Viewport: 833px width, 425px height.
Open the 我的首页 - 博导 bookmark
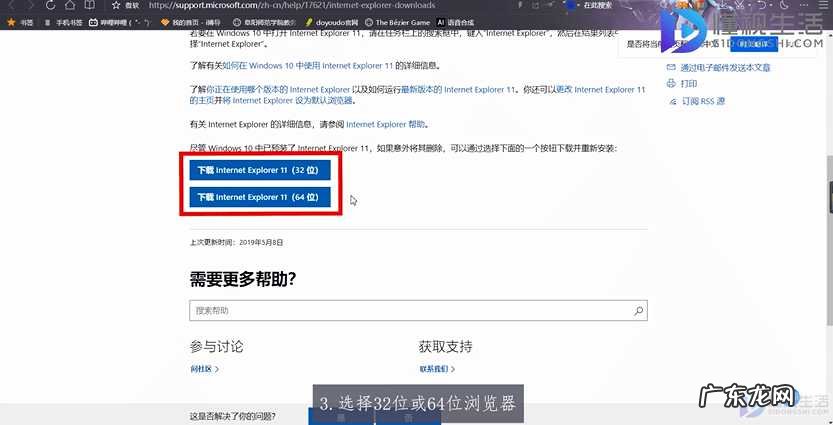[191, 22]
